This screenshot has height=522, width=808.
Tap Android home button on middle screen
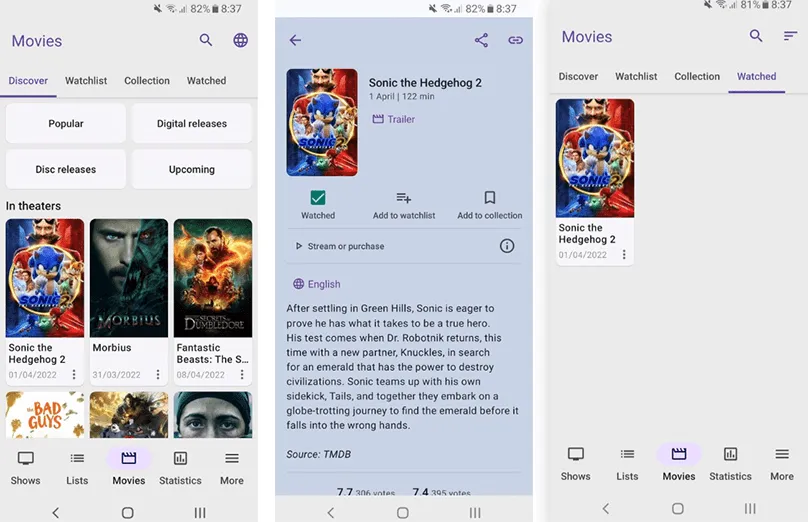tap(403, 513)
